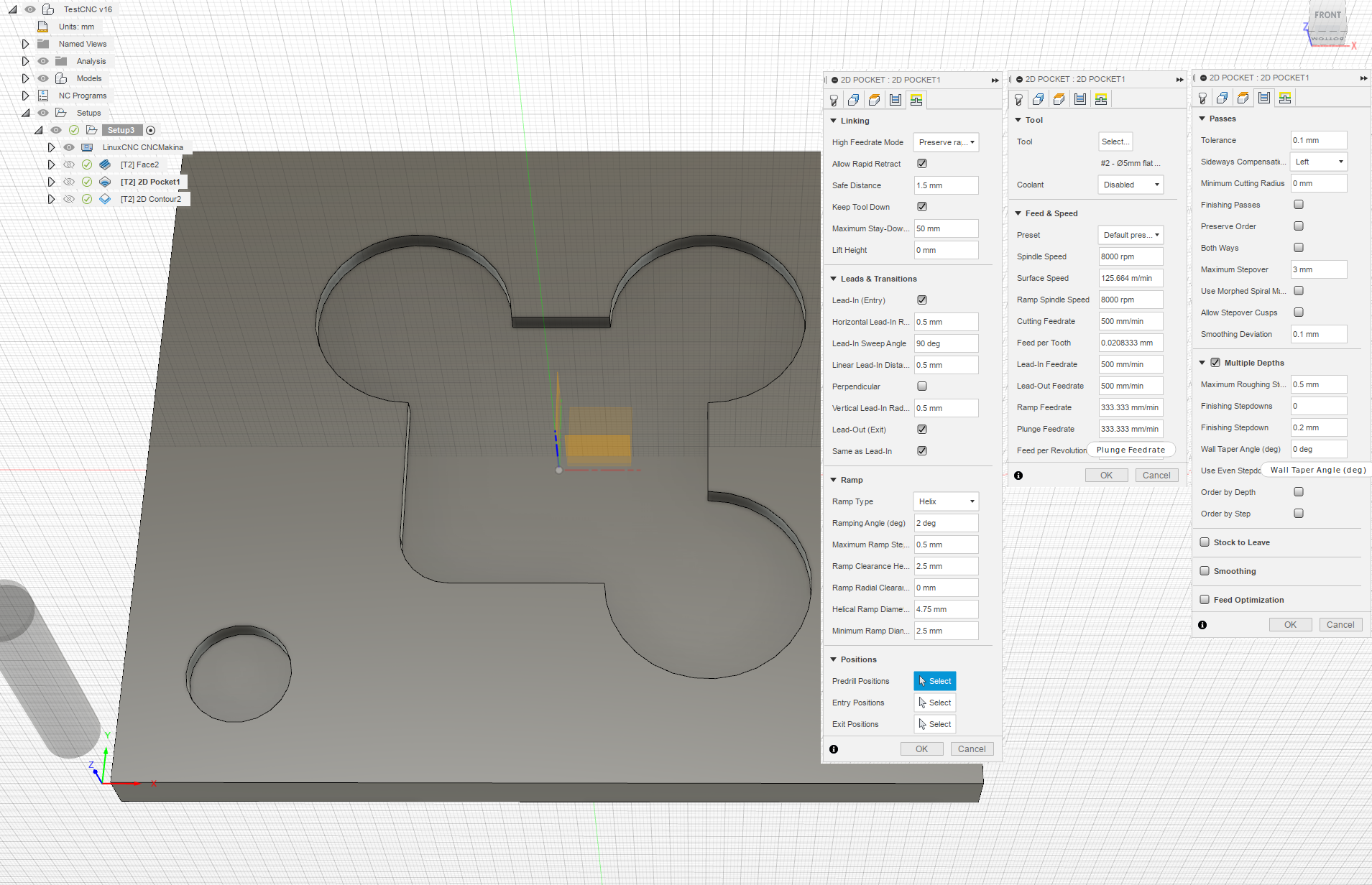
Task: Click collapse arrows on Tool panel header
Action: [x=1179, y=79]
